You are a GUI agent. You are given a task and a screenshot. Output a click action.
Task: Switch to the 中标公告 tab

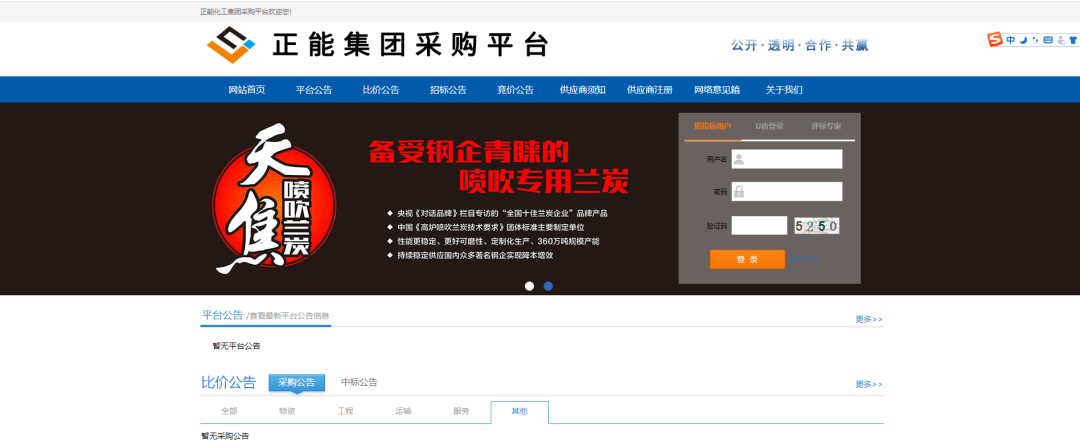(360, 382)
